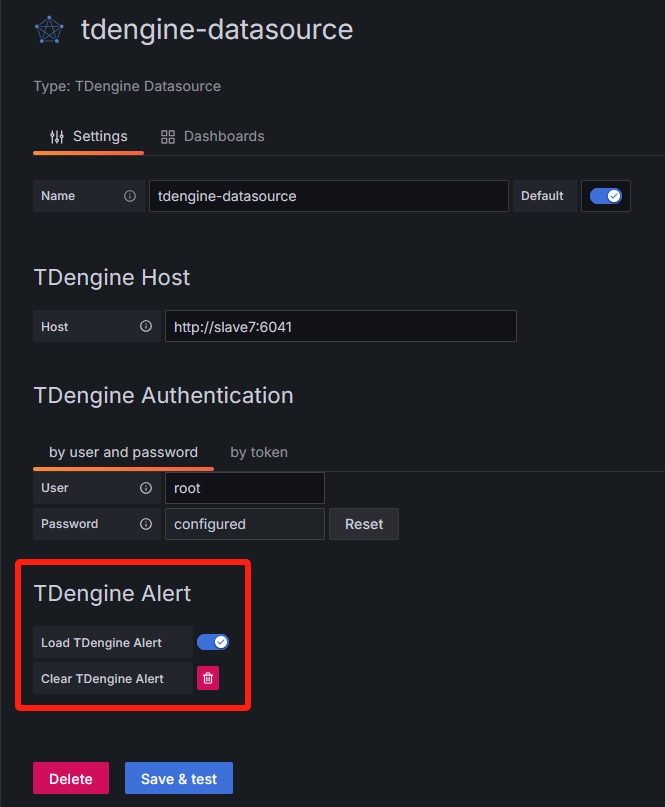The image size is (665, 807).
Task: Clear TDengine alerts with the trash icon
Action: pyautogui.click(x=208, y=678)
